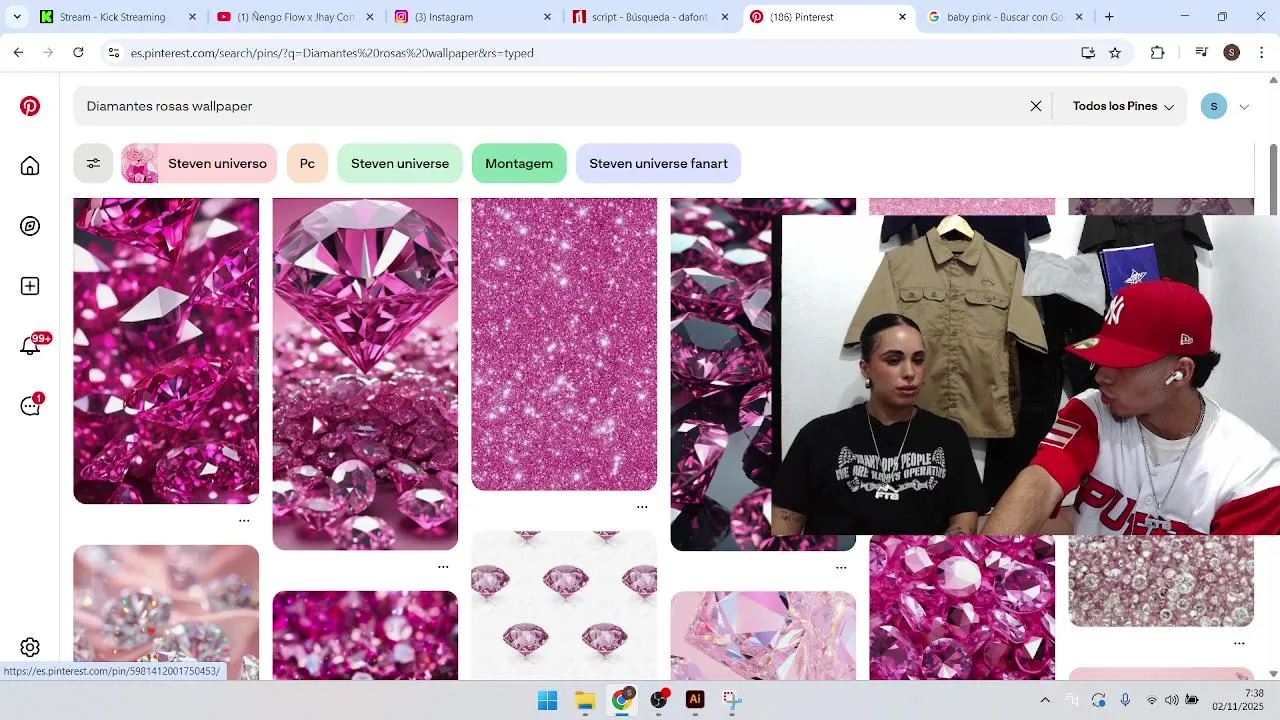
Task: Expand the account menu chevron
Action: click(x=1244, y=107)
